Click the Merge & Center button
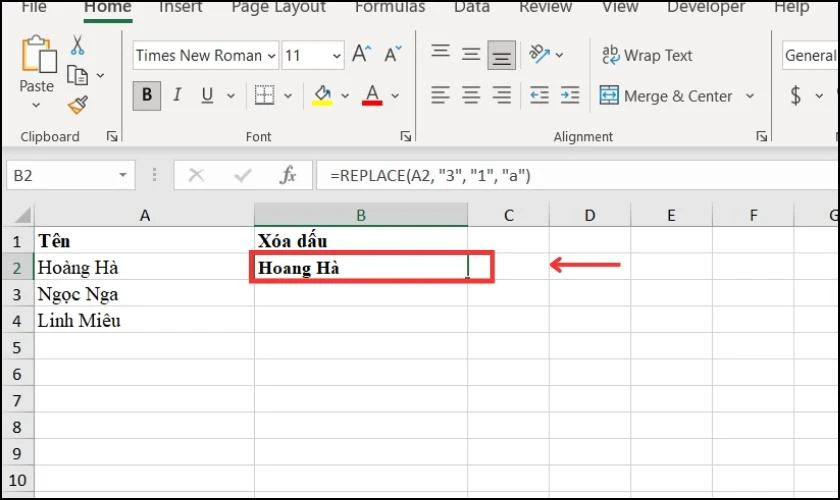This screenshot has width=840, height=500. point(666,96)
